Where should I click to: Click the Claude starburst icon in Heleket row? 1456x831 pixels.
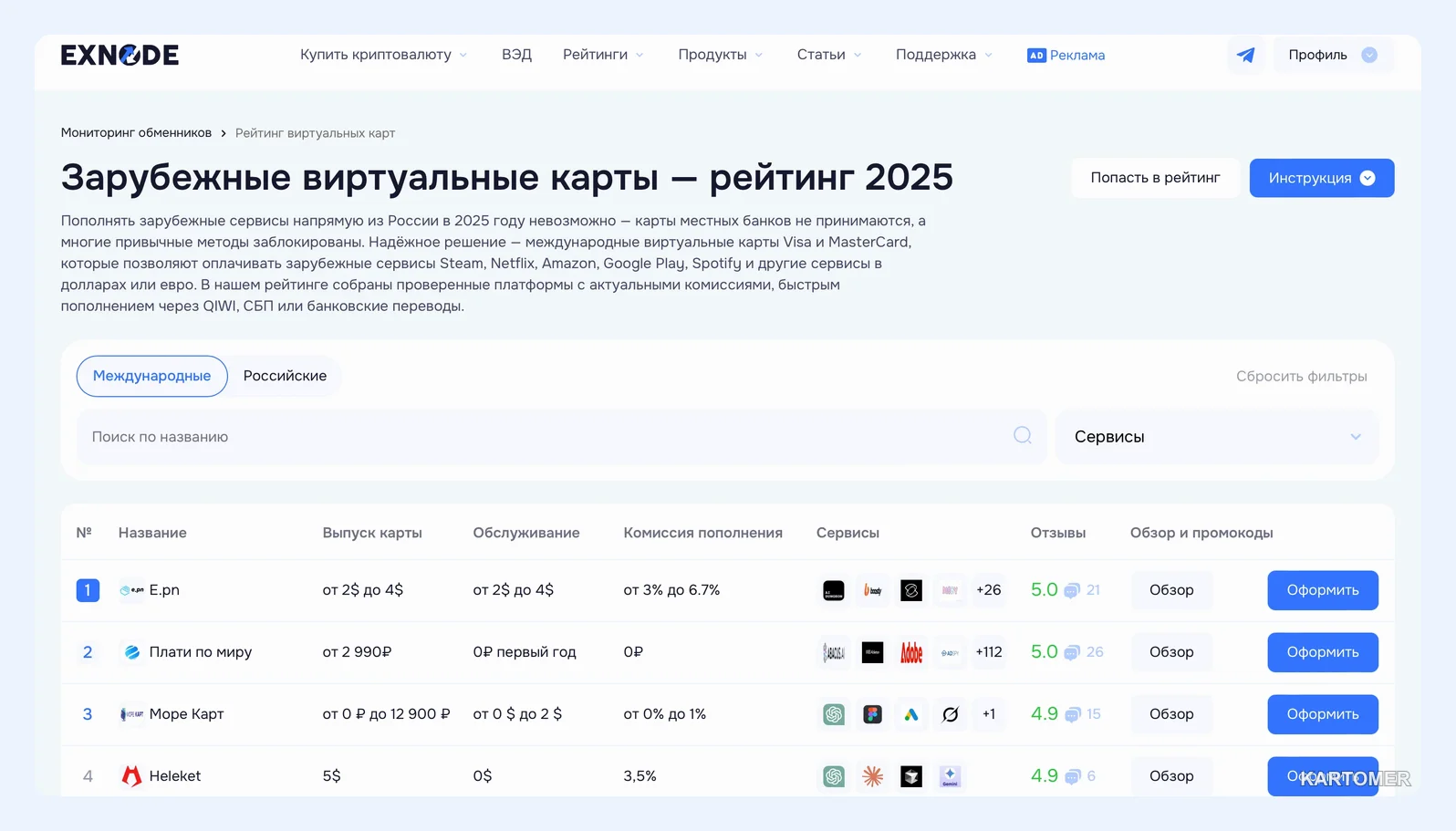[x=873, y=776]
